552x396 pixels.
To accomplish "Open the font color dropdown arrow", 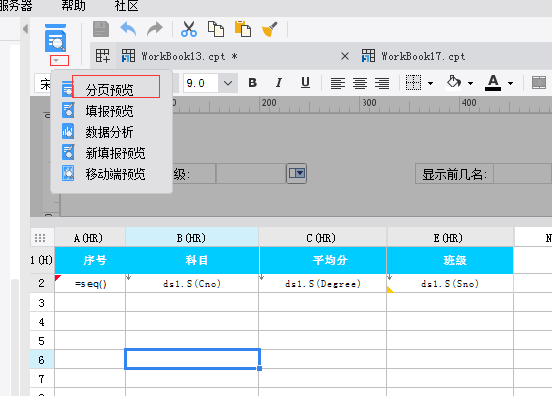I will [510, 83].
